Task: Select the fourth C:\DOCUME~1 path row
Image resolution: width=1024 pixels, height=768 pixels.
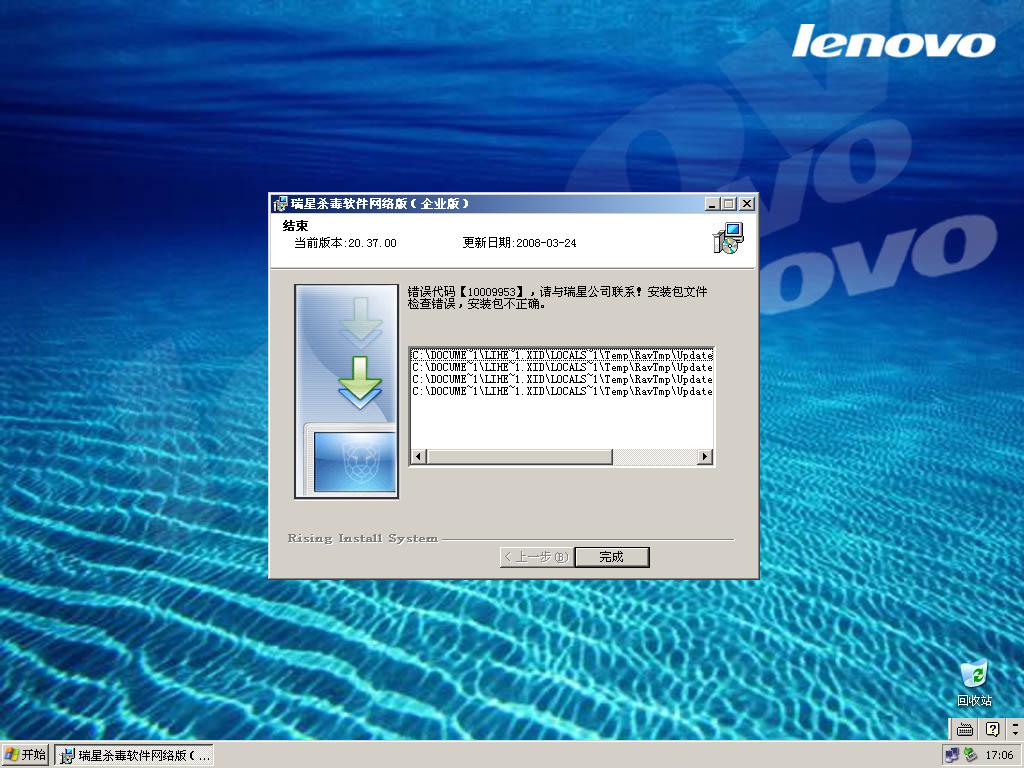Action: (562, 391)
